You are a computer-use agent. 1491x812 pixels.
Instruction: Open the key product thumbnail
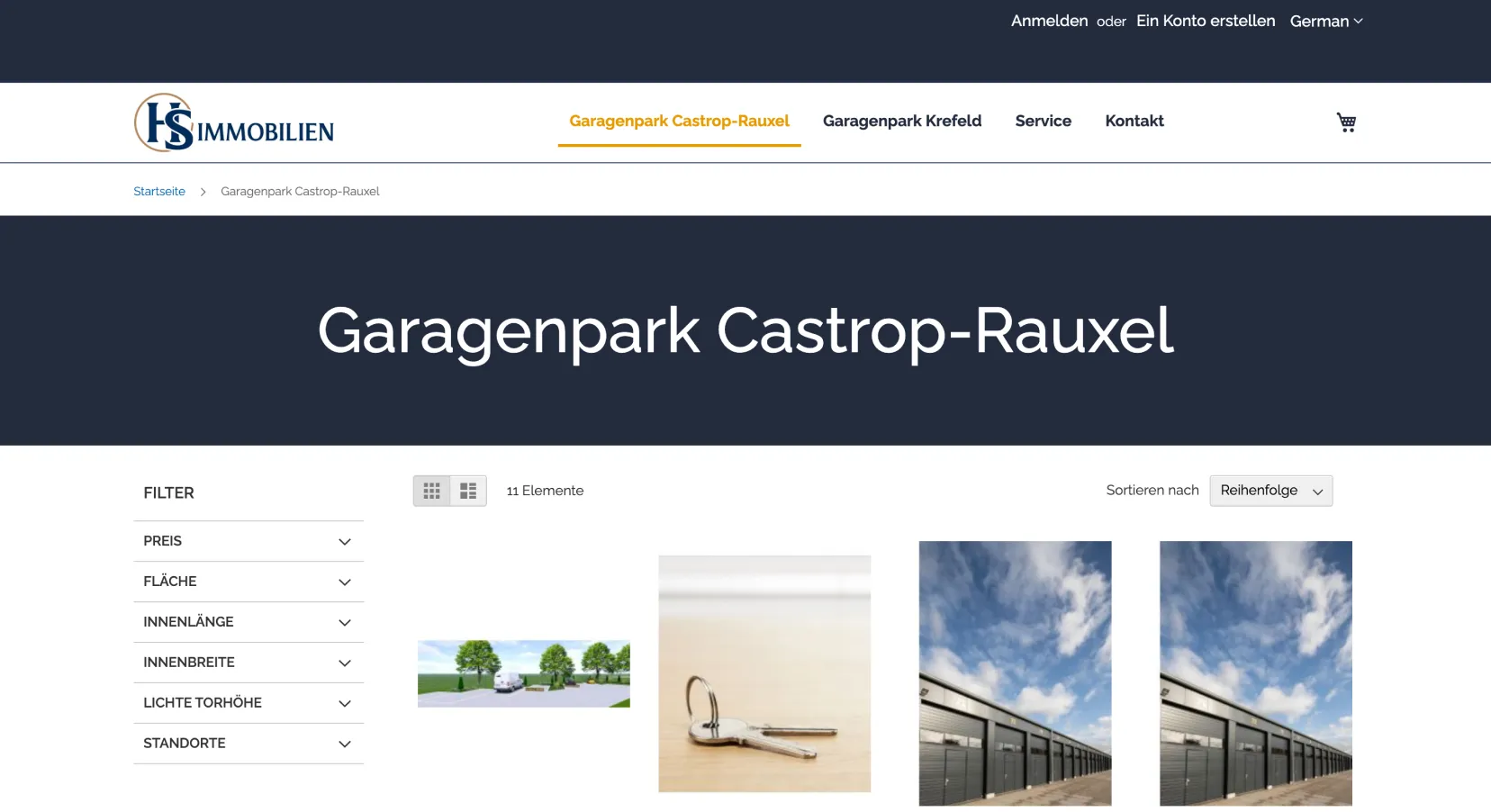[x=764, y=673]
